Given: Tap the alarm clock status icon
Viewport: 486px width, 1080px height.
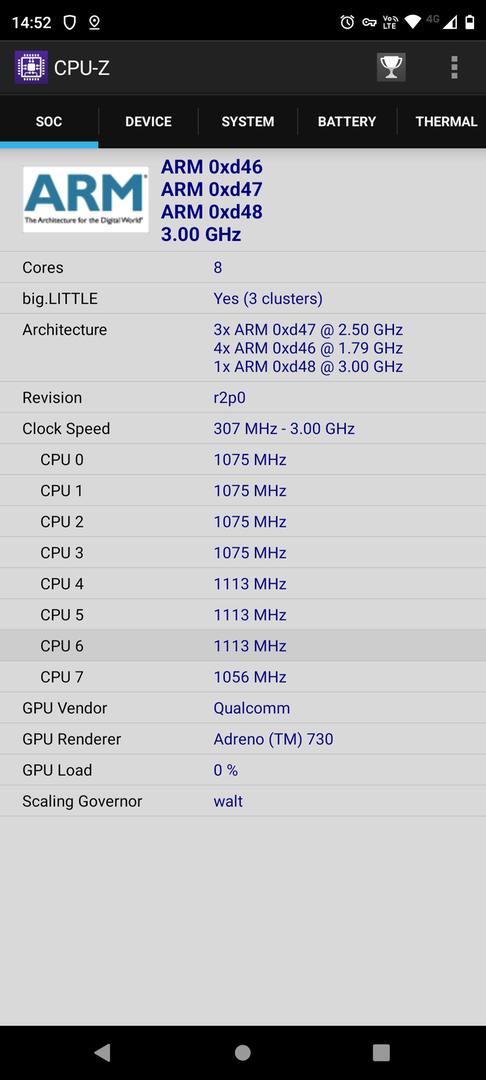Looking at the screenshot, I should point(348,23).
